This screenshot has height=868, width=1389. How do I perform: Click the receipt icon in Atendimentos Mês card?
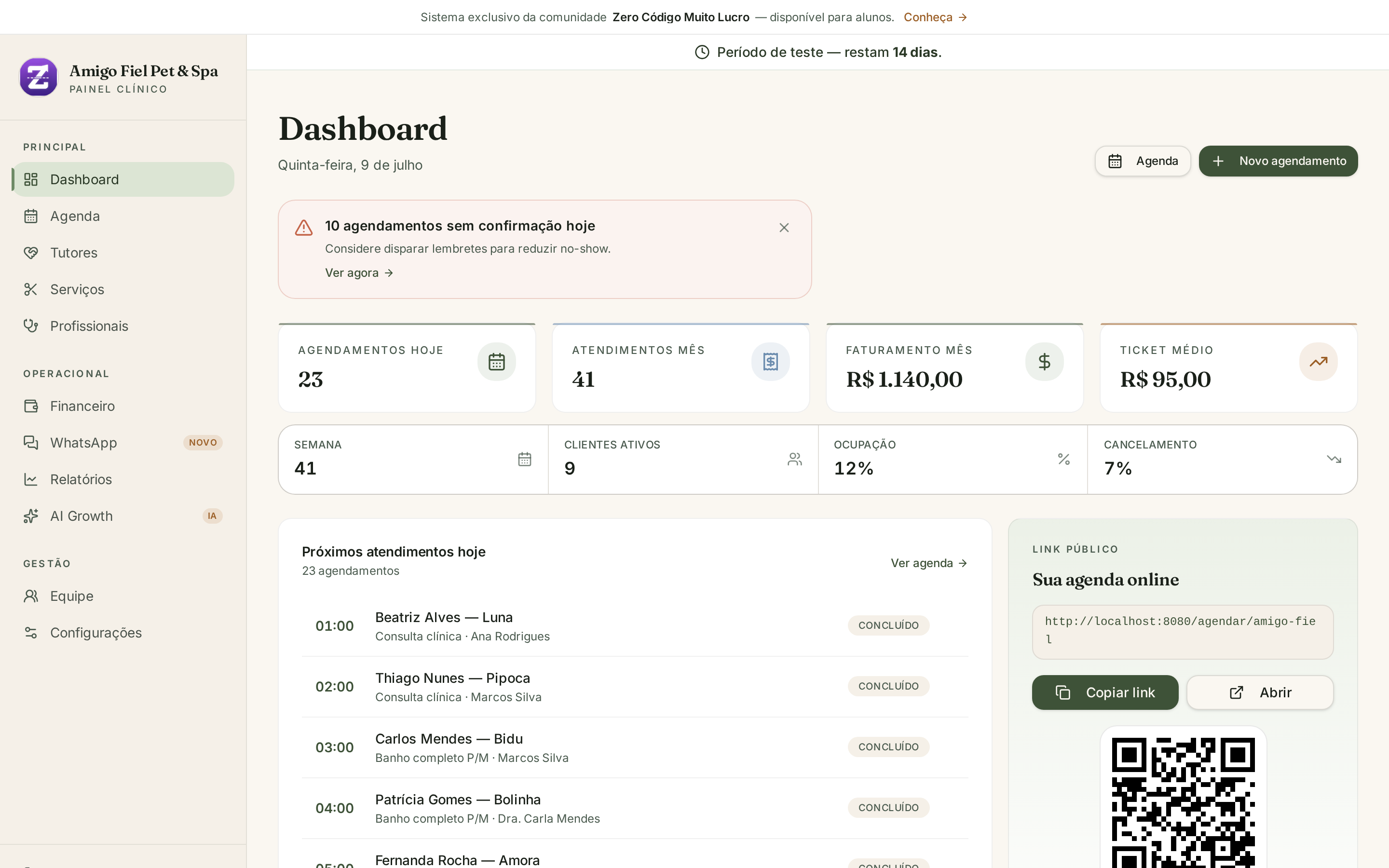point(770,362)
